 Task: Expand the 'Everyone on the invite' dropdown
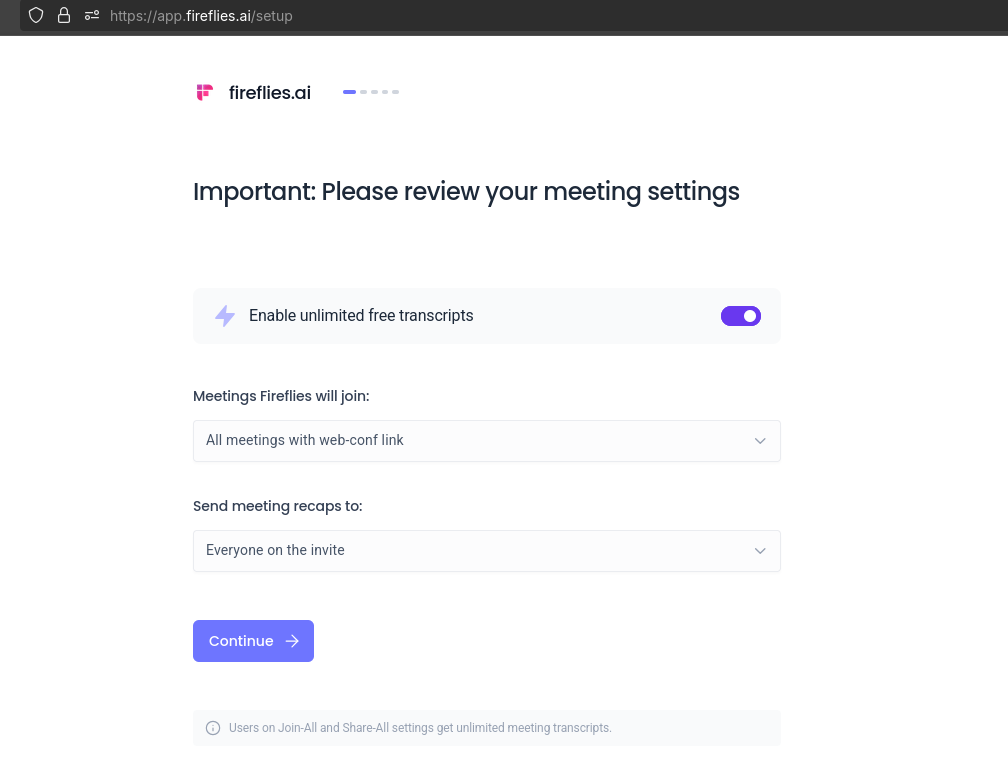[x=486, y=551]
